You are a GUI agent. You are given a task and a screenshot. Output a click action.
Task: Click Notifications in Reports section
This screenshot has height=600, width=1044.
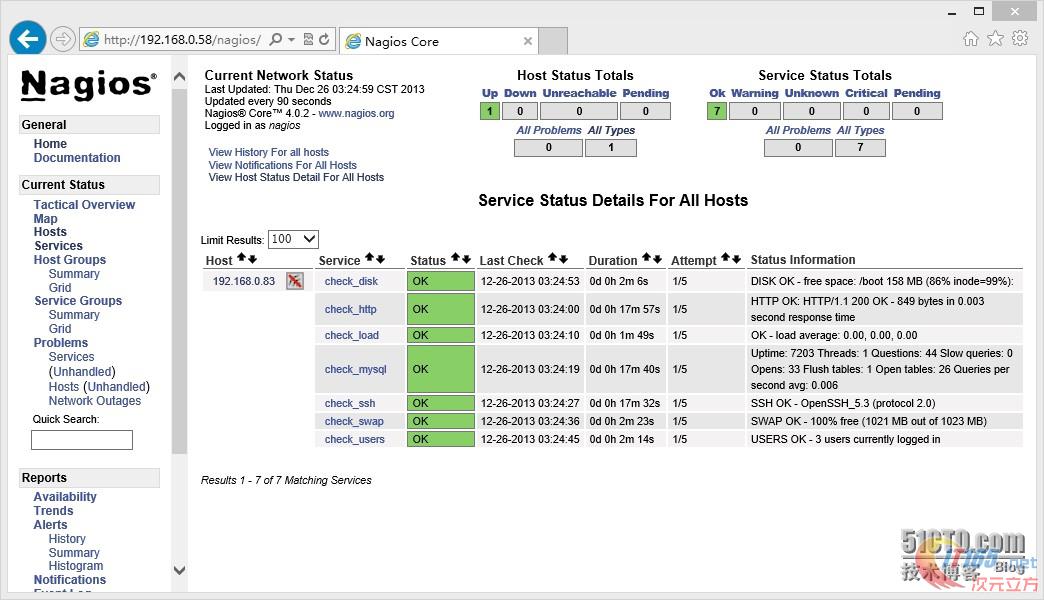70,580
